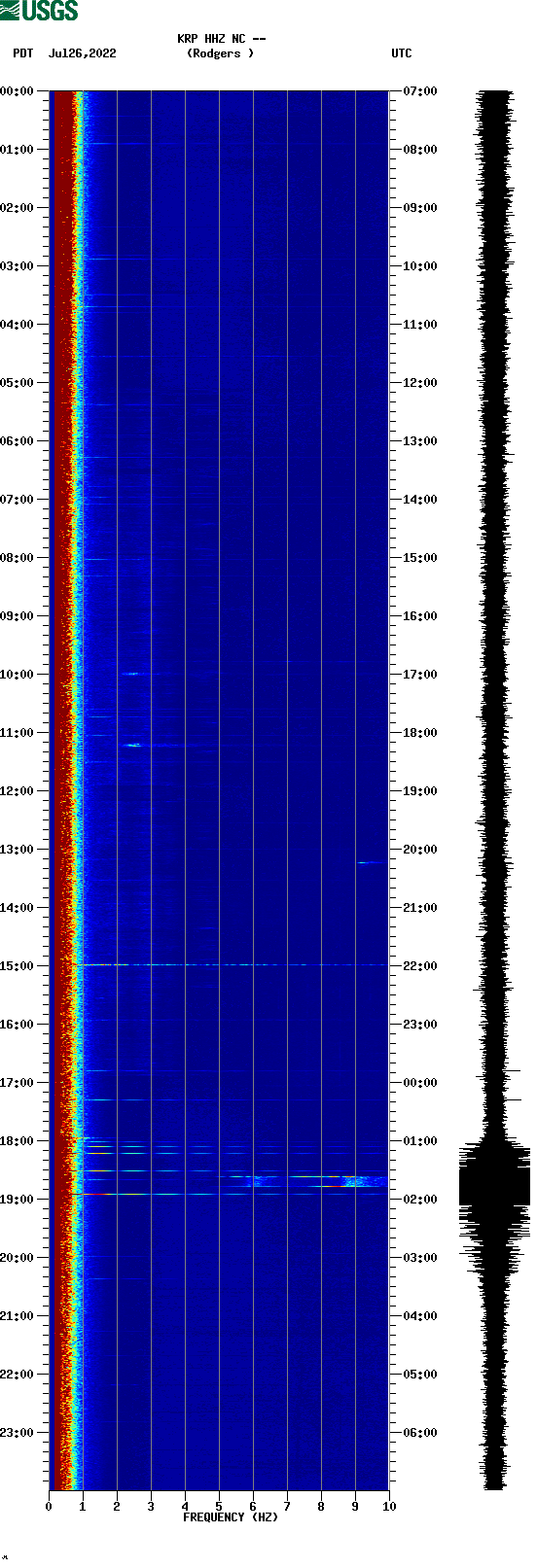The image size is (537, 1568).
Task: Click frequency axis tick label 10
Action: click(x=389, y=1507)
